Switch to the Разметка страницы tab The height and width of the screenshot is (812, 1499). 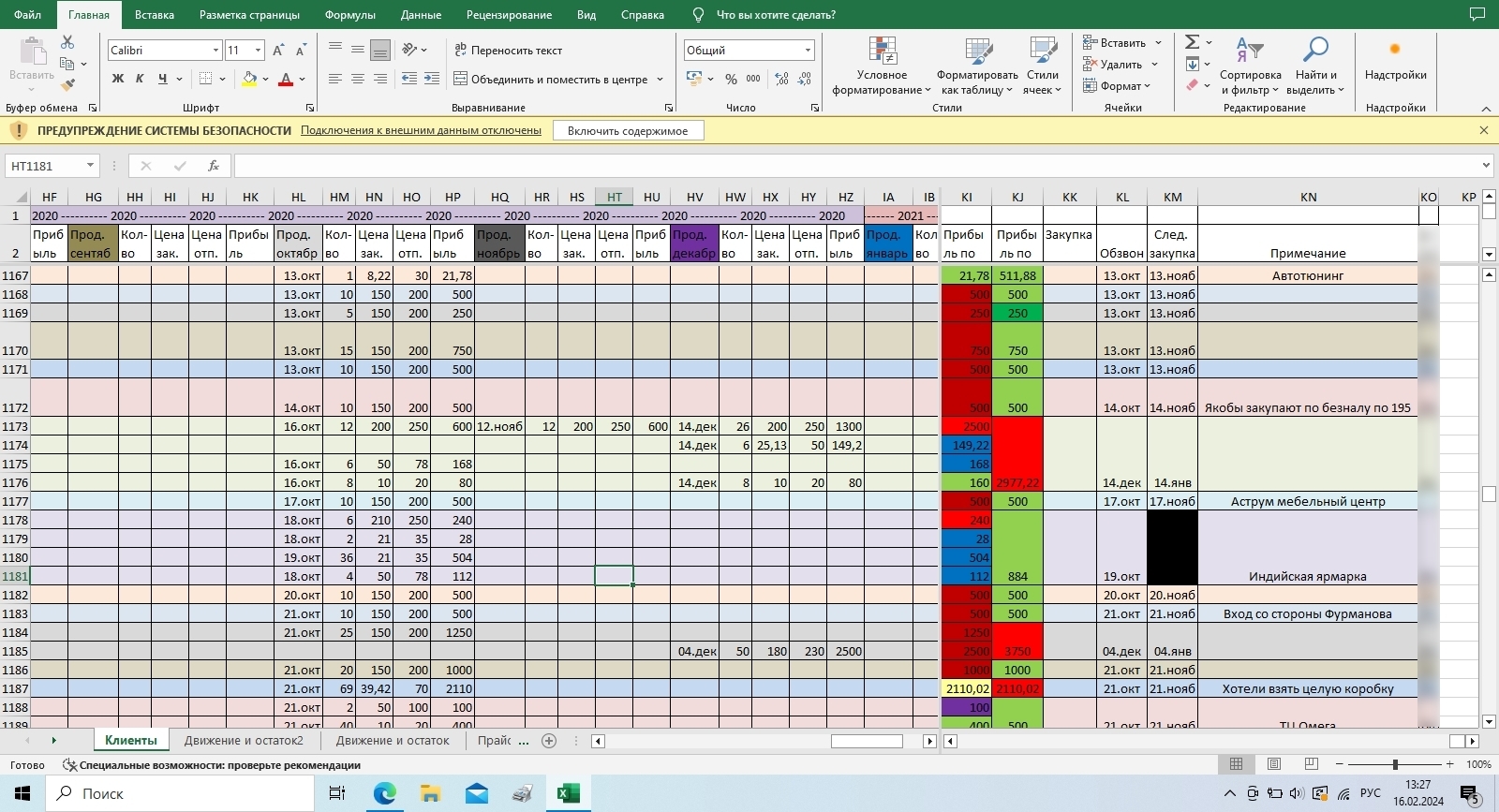[249, 15]
